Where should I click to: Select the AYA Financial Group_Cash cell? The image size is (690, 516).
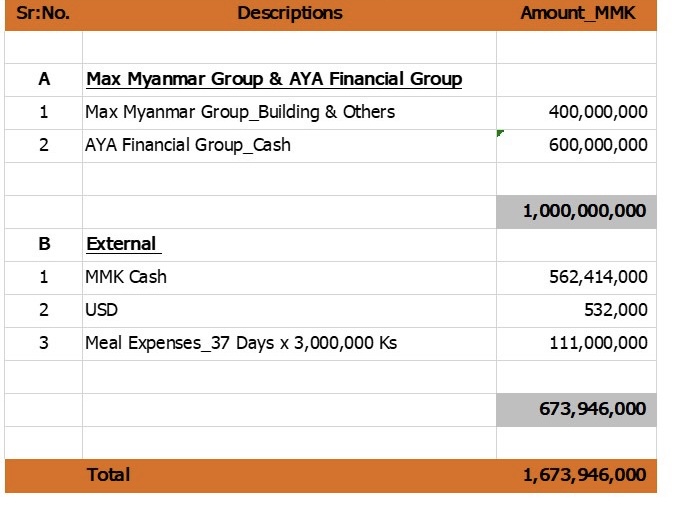point(290,146)
